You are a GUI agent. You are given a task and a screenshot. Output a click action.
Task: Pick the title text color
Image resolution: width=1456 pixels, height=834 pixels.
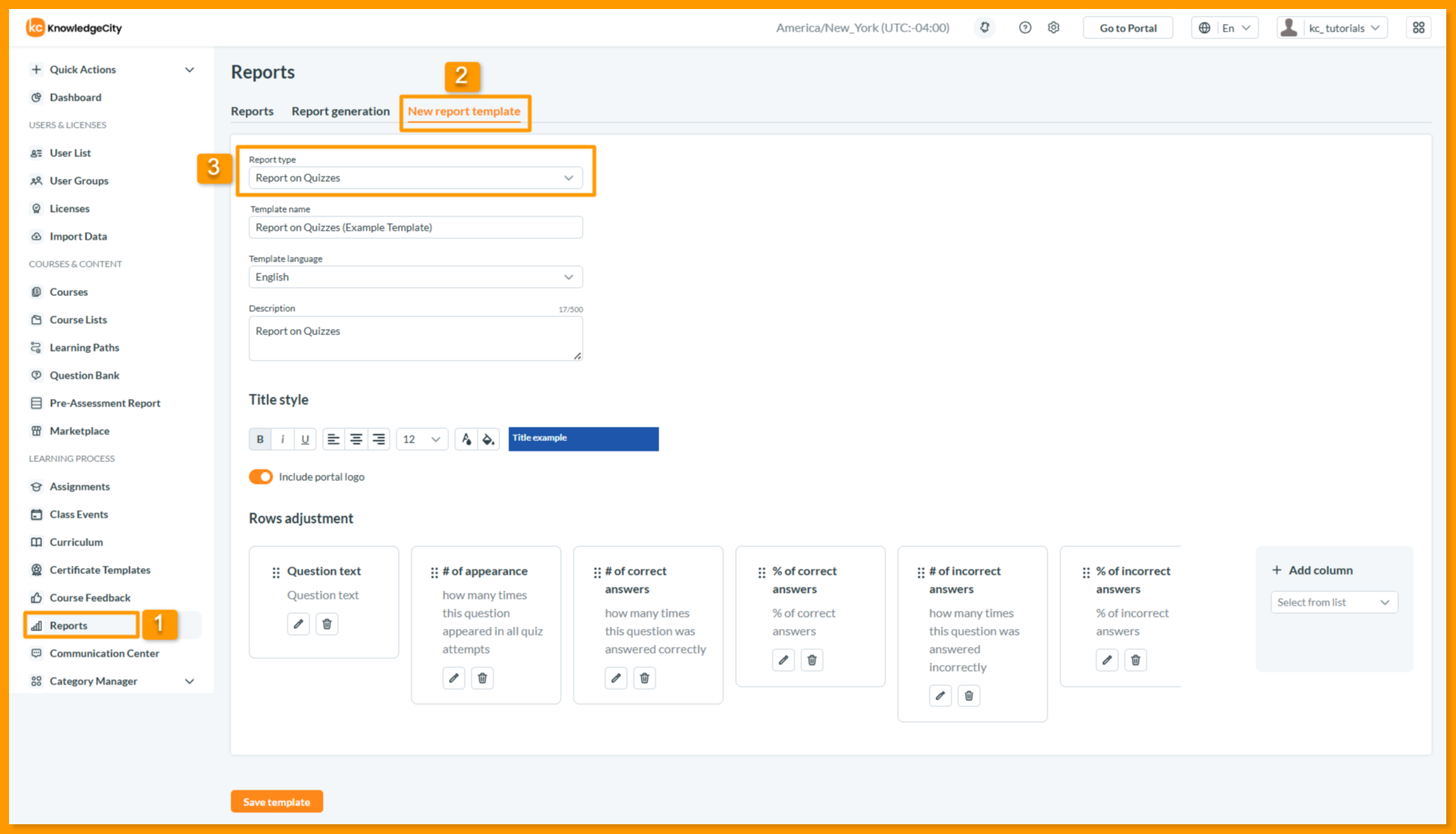click(x=466, y=440)
